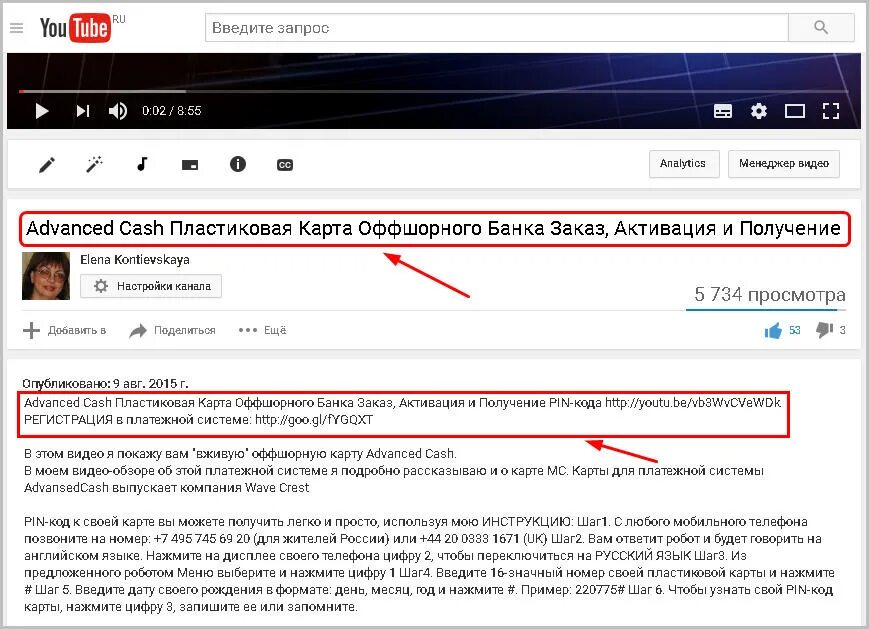Play the video
This screenshot has height=629, width=869.
tap(42, 111)
